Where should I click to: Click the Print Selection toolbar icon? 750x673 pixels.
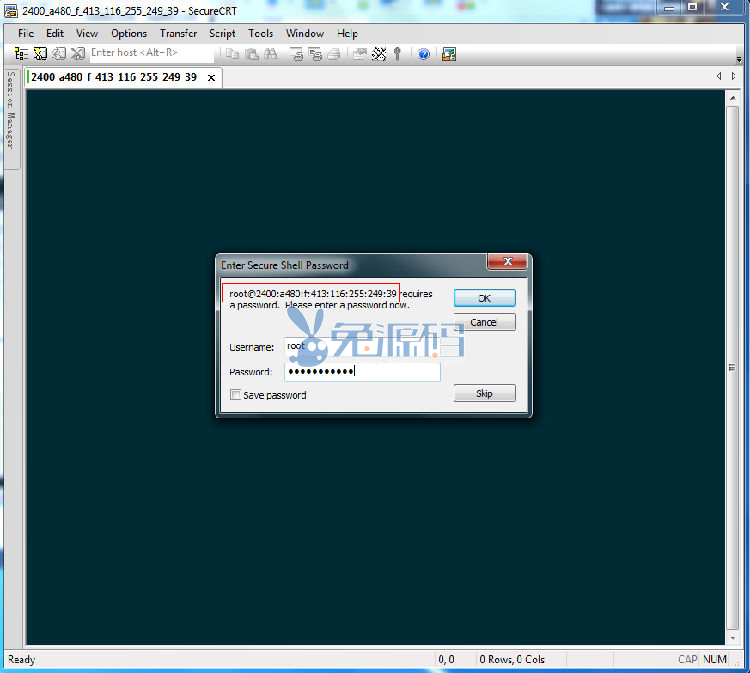315,54
